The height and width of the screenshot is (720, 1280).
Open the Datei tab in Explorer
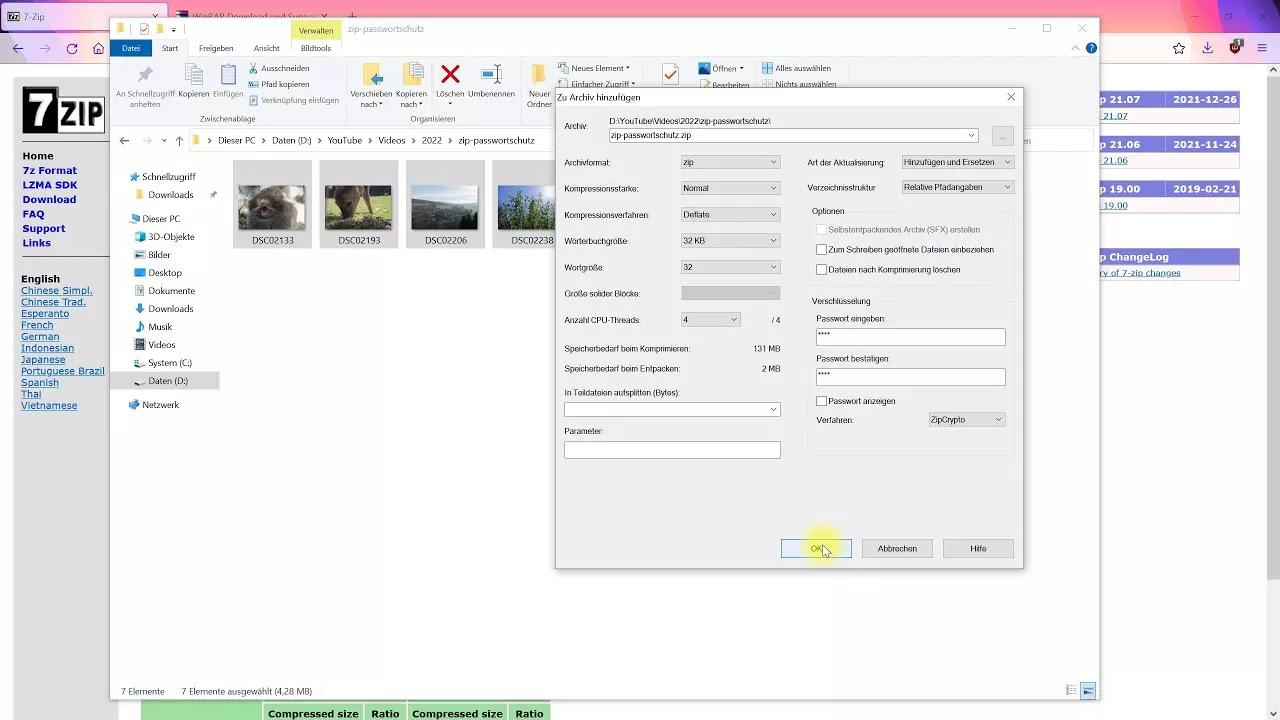[x=131, y=48]
